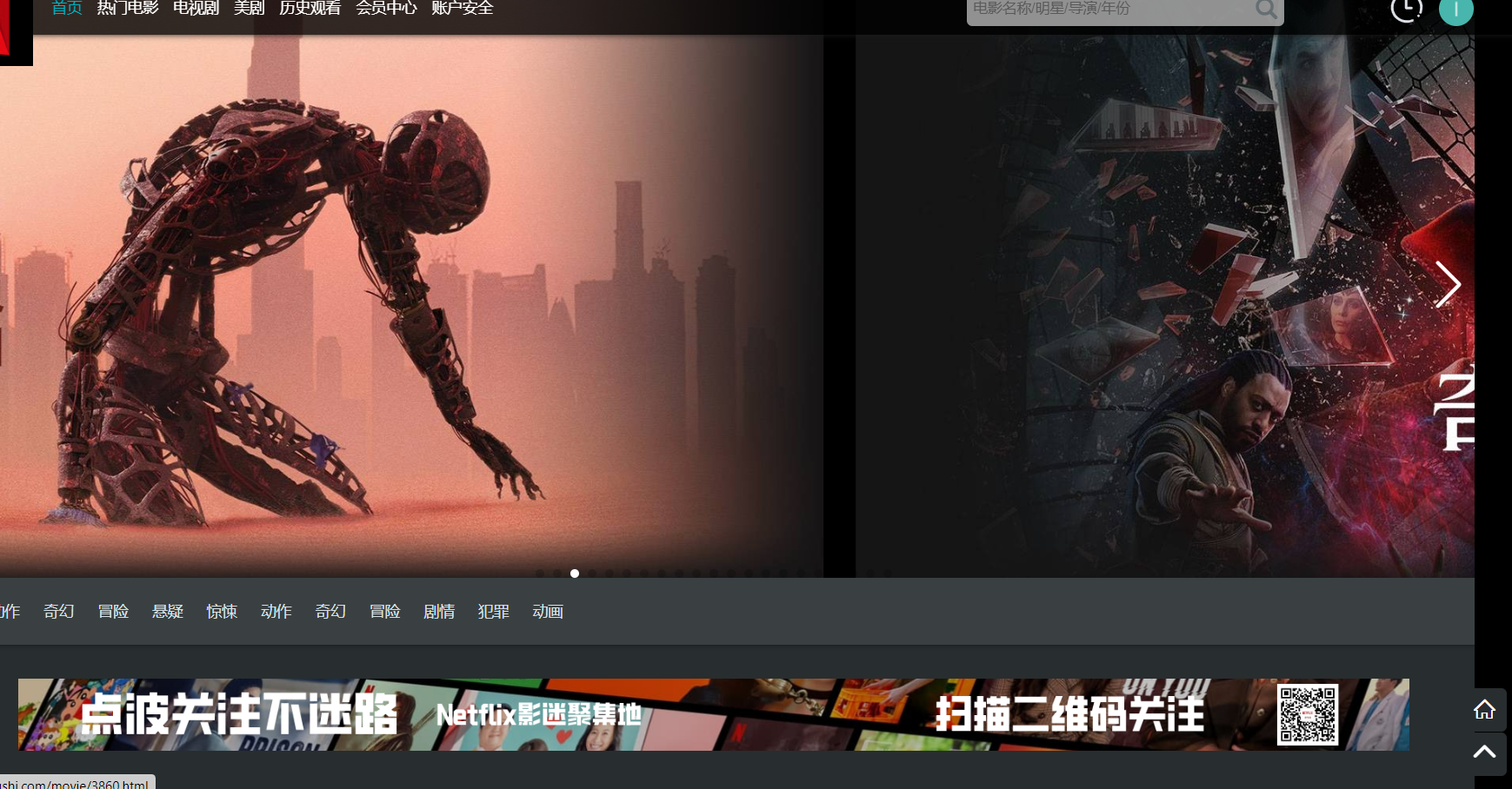The height and width of the screenshot is (789, 1512).
Task: Select the 美剧 nav item
Action: [250, 8]
